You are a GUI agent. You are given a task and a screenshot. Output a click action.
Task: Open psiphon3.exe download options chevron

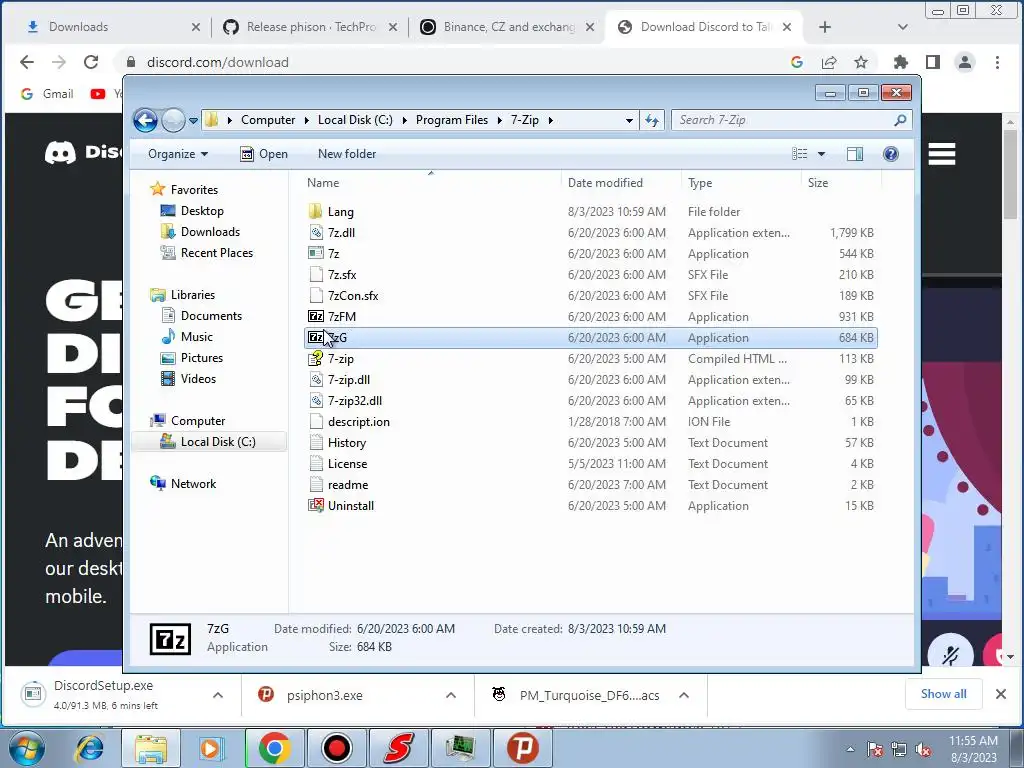point(451,695)
